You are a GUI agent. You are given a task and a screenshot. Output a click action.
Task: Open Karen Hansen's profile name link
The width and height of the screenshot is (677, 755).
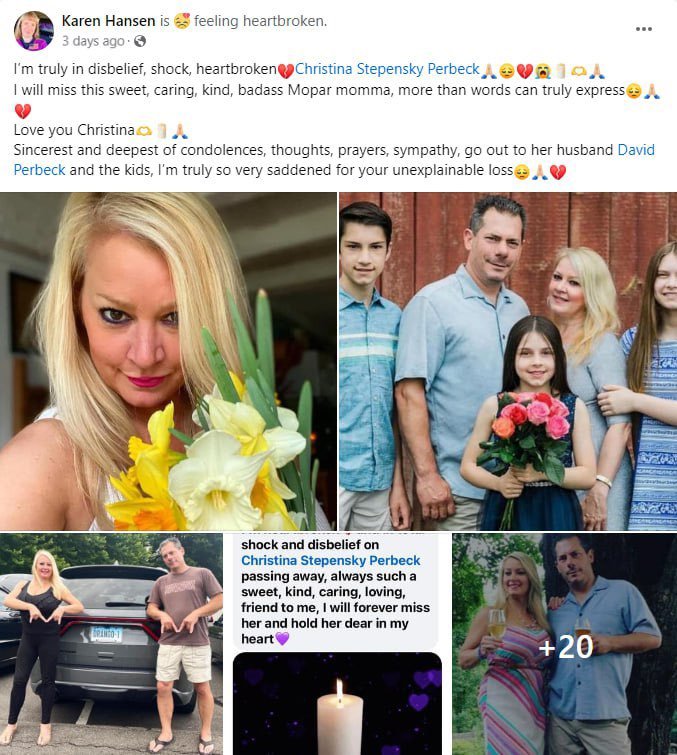108,21
